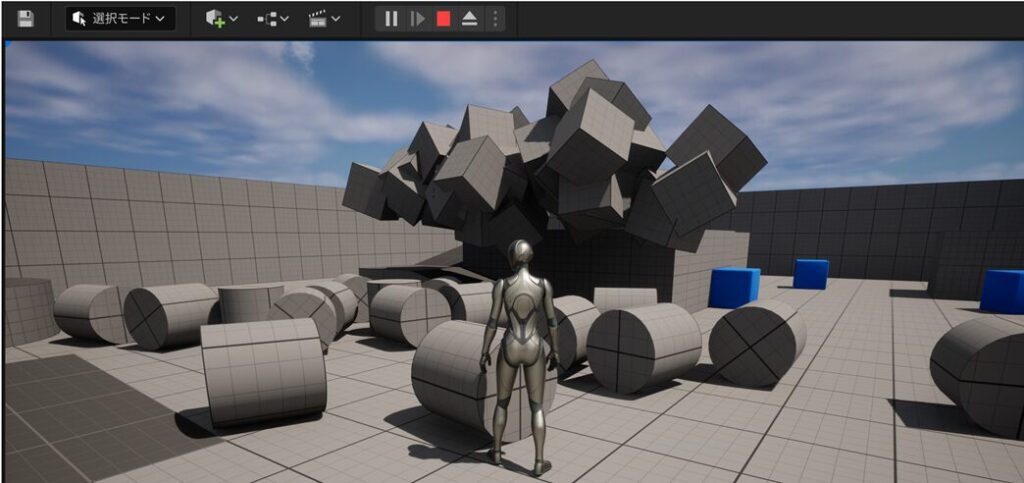
Task: Open the cinematics clapperboard dropdown
Action: point(325,19)
